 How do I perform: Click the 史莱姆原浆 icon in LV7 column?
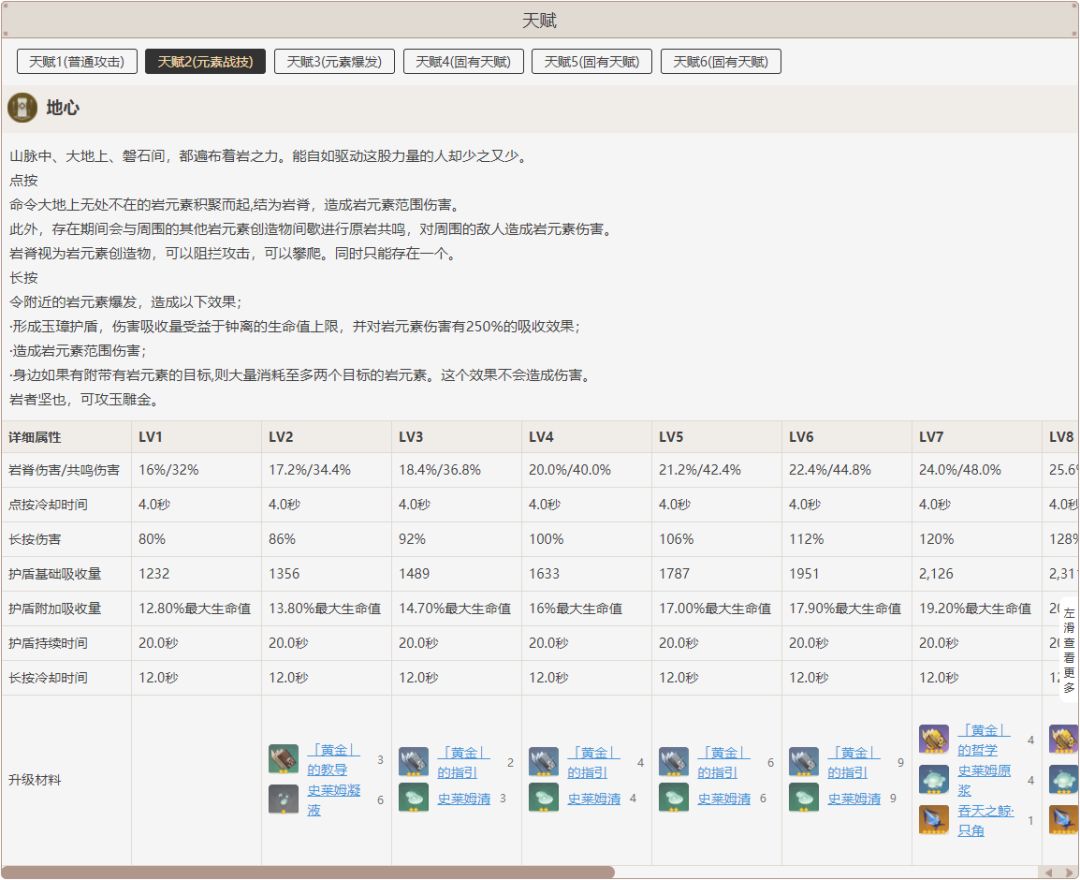coord(934,779)
